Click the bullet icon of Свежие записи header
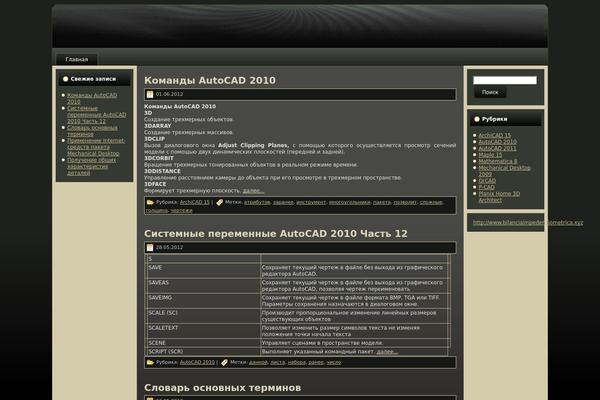 (x=65, y=79)
